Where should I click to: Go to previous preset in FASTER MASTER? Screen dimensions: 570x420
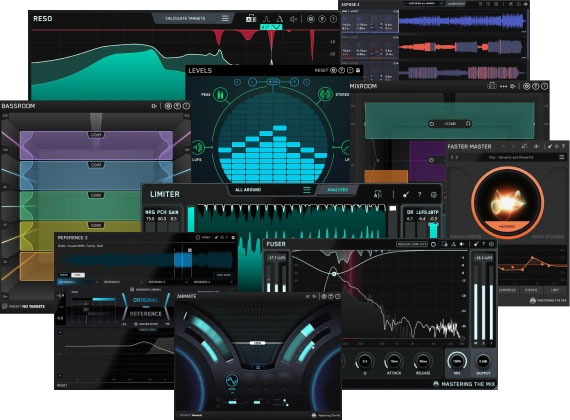(x=452, y=157)
